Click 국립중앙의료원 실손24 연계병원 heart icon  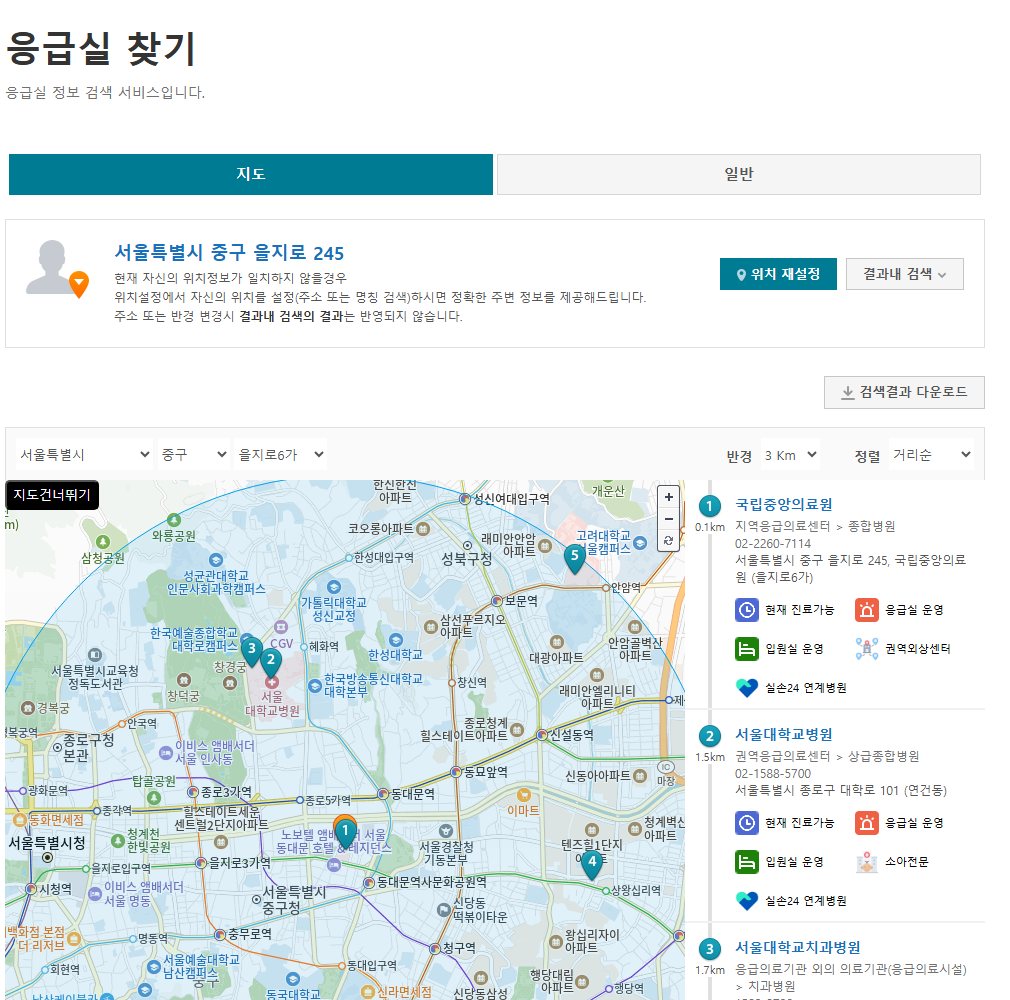747,688
